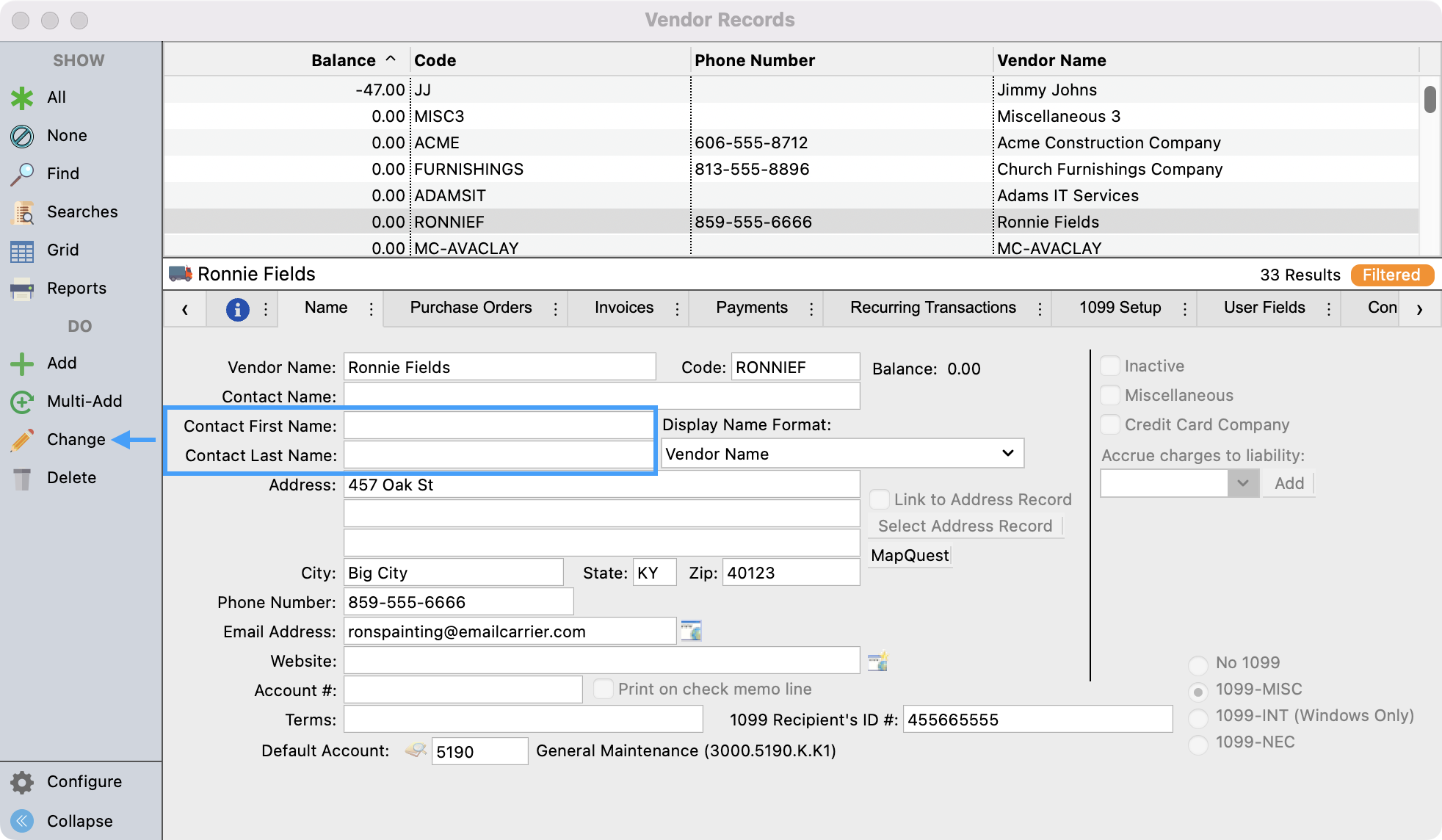The width and height of the screenshot is (1442, 840).
Task: Click the blue info icon tab
Action: 237,309
